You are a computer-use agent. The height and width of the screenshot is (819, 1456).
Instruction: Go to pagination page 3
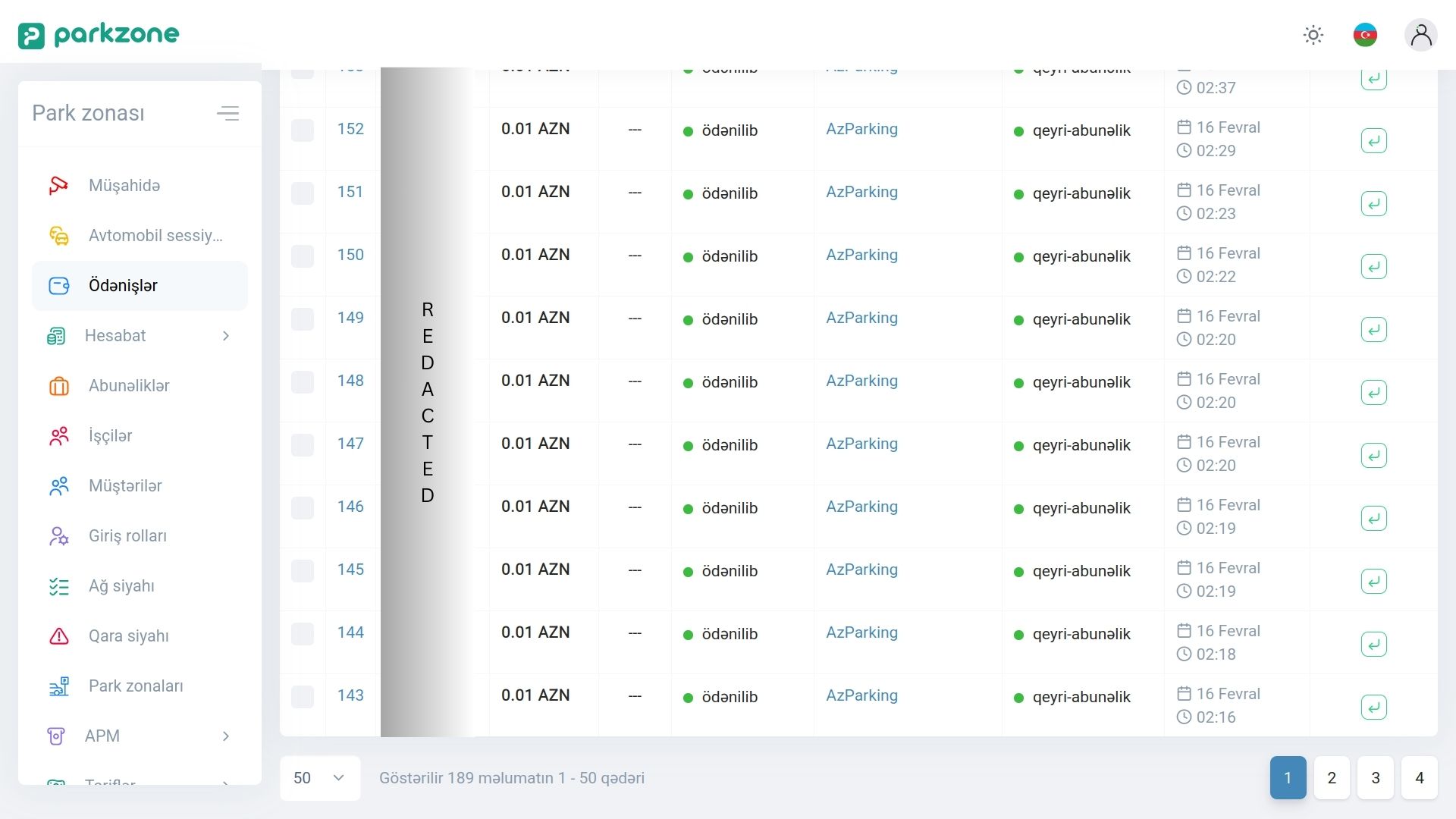pyautogui.click(x=1375, y=778)
